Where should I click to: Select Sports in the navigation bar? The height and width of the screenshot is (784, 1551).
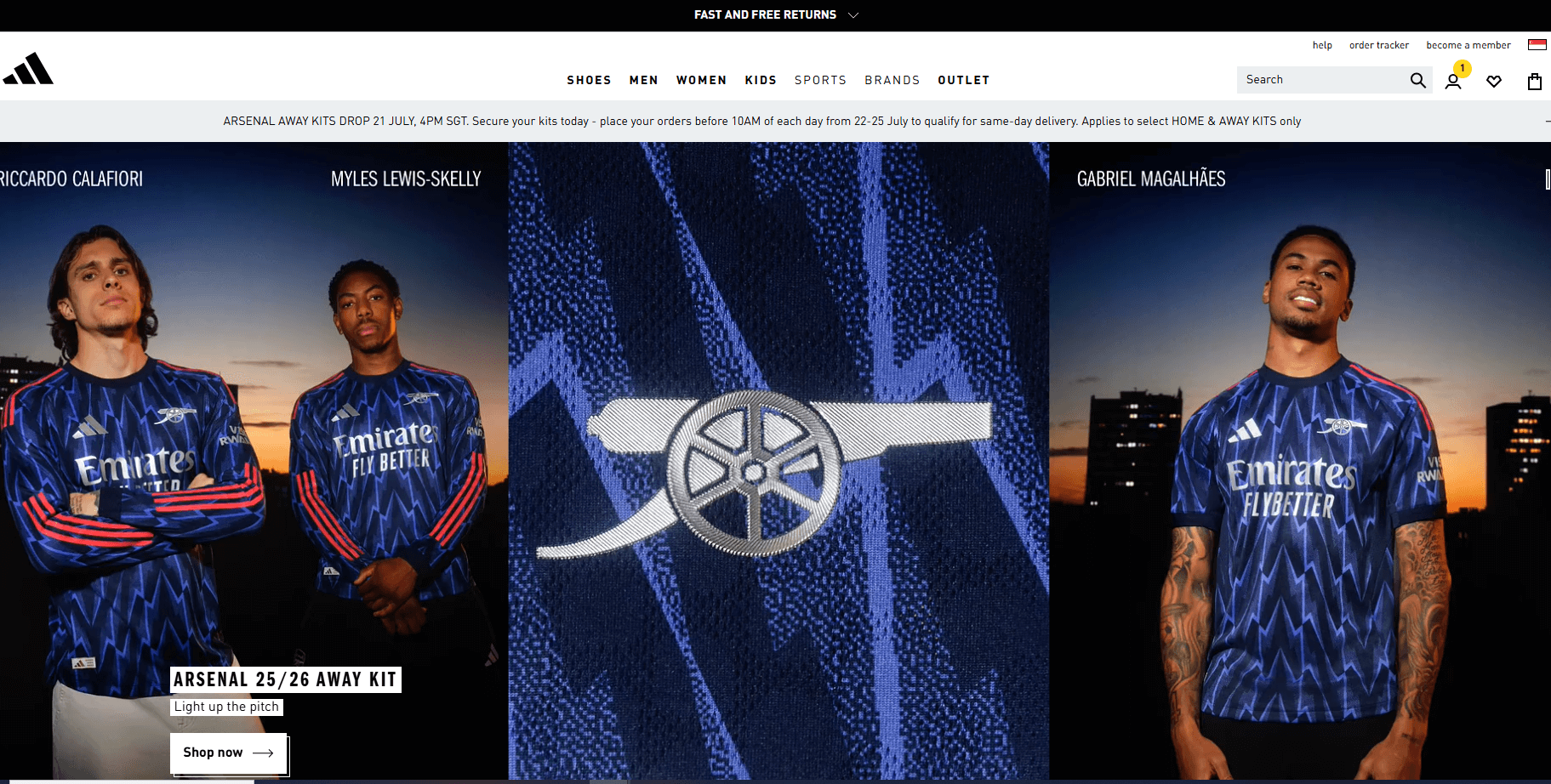tap(820, 80)
